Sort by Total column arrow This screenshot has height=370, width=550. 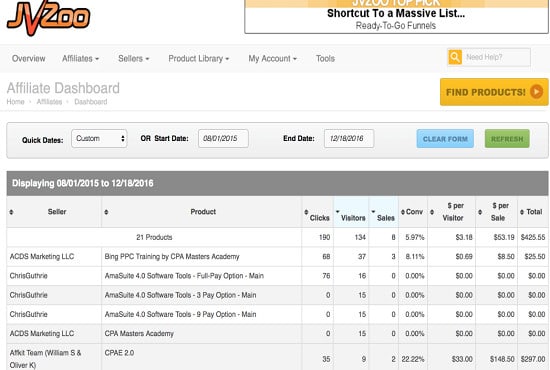click(522, 212)
